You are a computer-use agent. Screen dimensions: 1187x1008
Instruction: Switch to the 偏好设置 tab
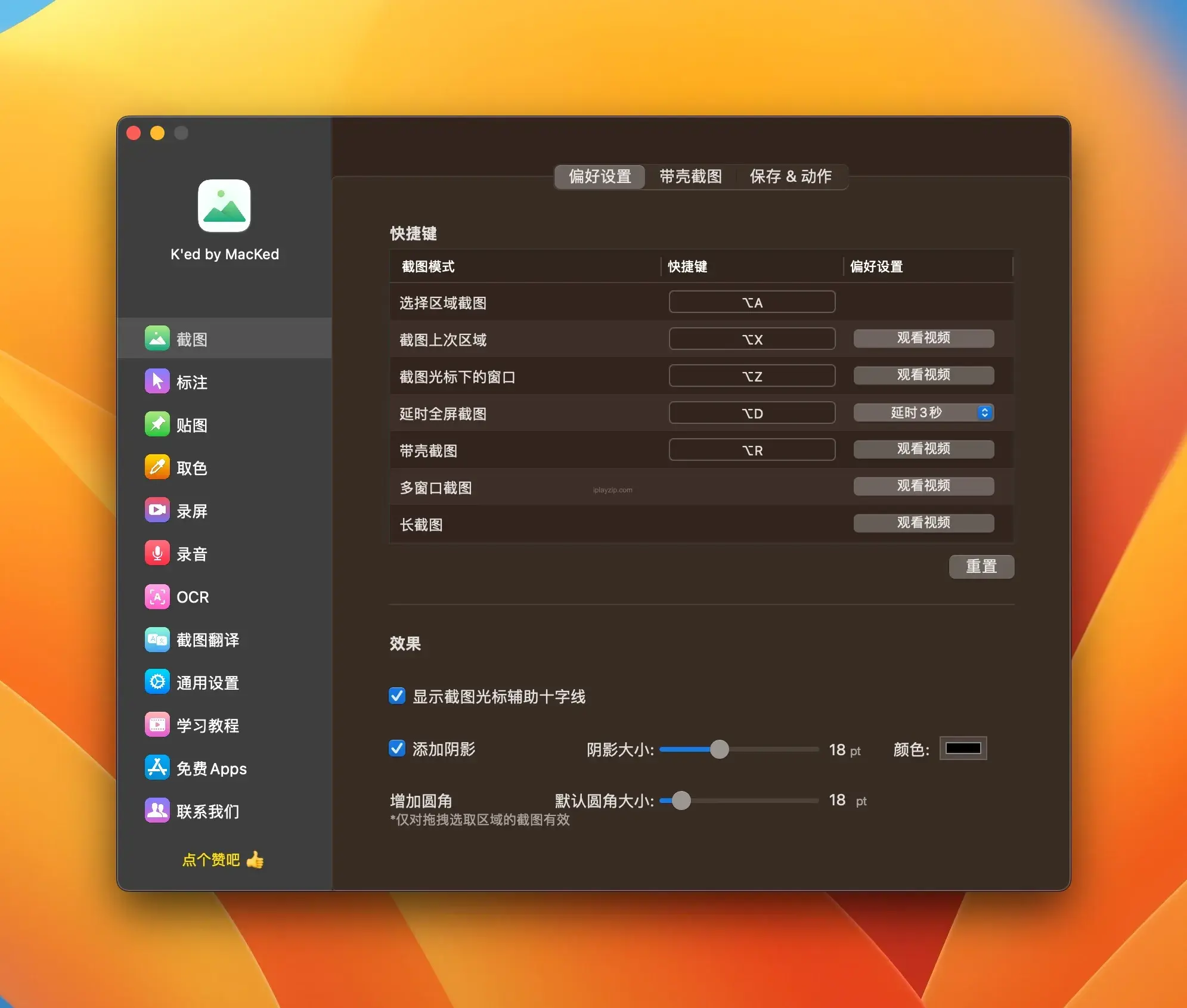[600, 176]
